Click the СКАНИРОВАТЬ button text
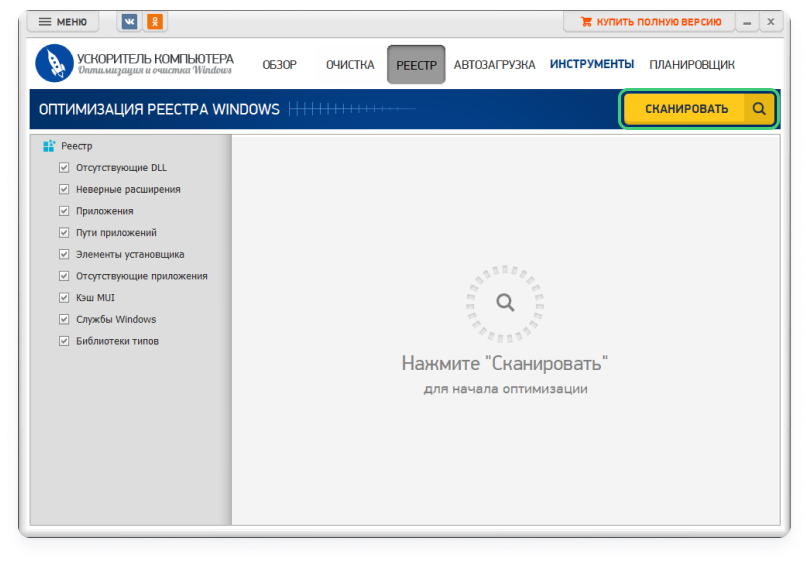This screenshot has width=809, height=564. click(686, 109)
